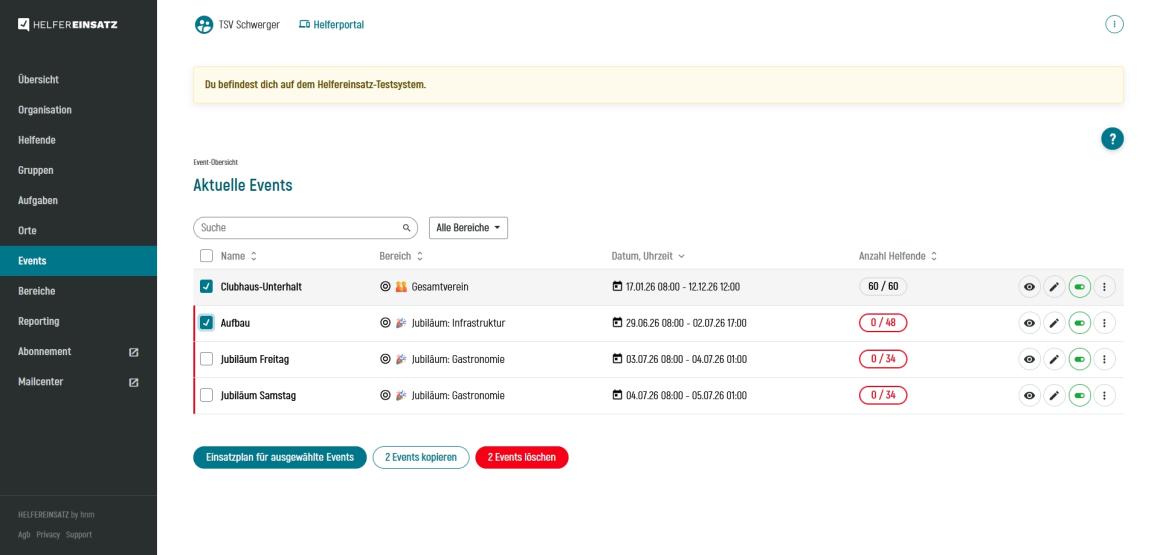Click Jubiläum: Infrastruktur in the Aufbau row
Viewport: 1160px width, 555px height.
click(458, 323)
